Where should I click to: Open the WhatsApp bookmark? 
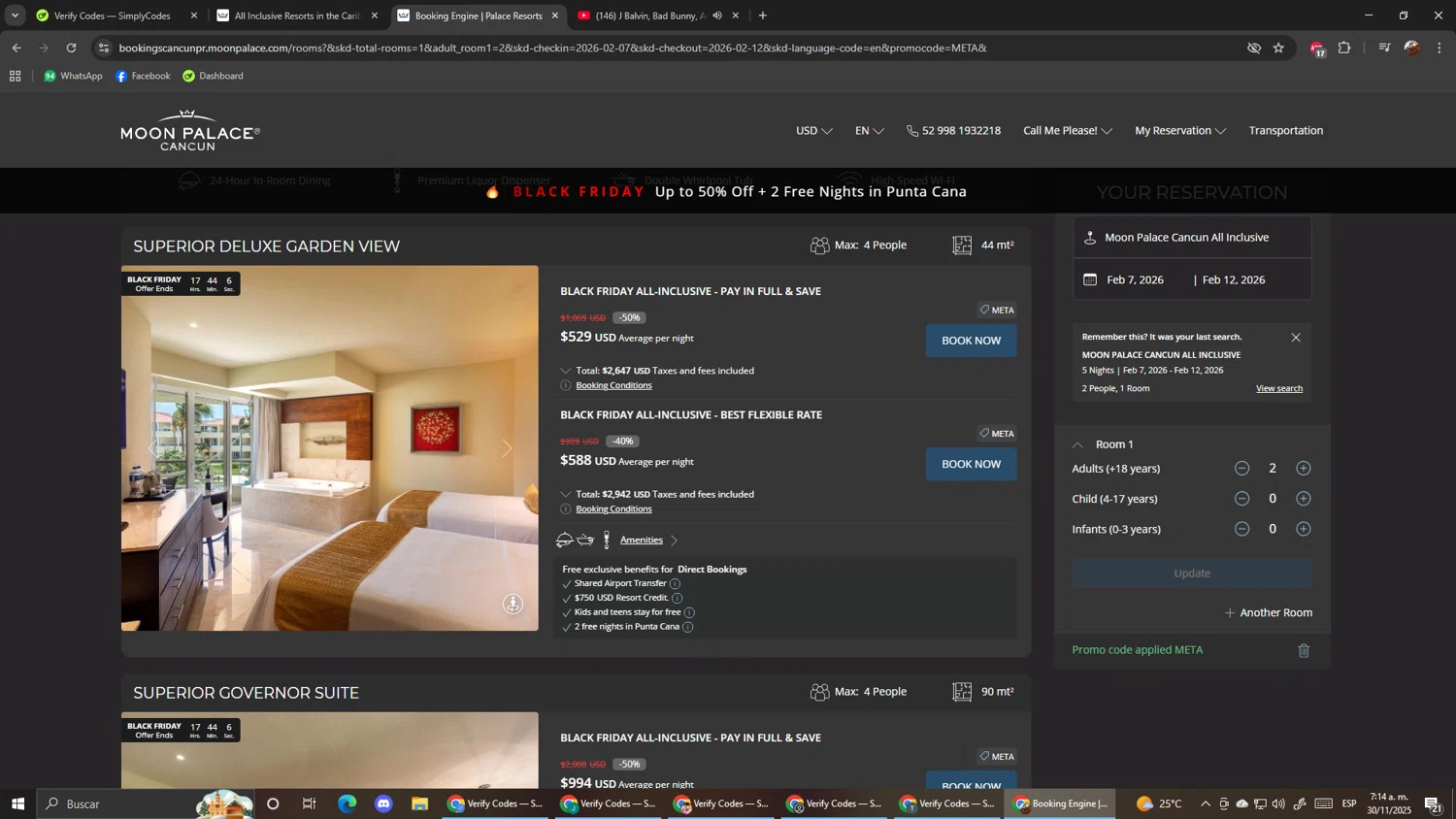(73, 76)
